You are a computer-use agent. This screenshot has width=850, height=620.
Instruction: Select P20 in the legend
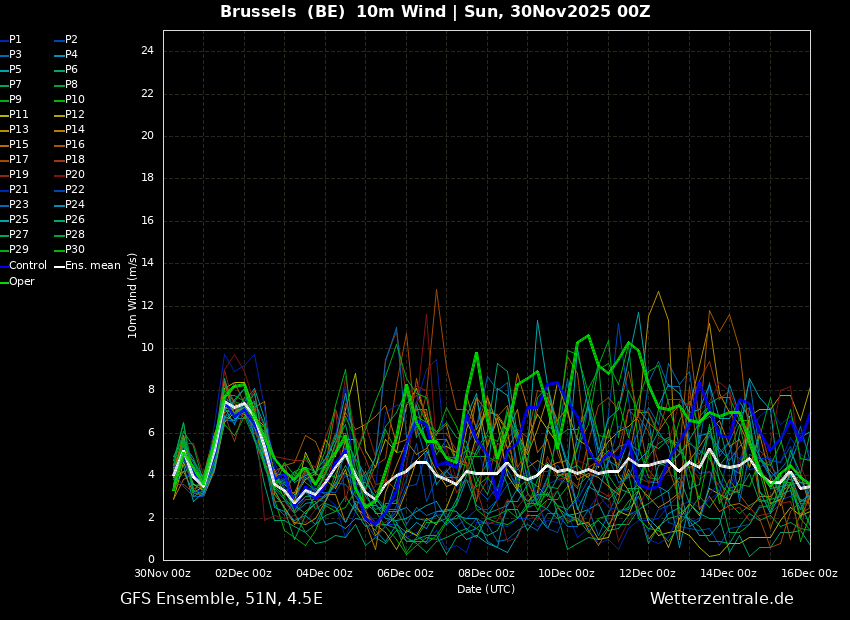click(75, 175)
